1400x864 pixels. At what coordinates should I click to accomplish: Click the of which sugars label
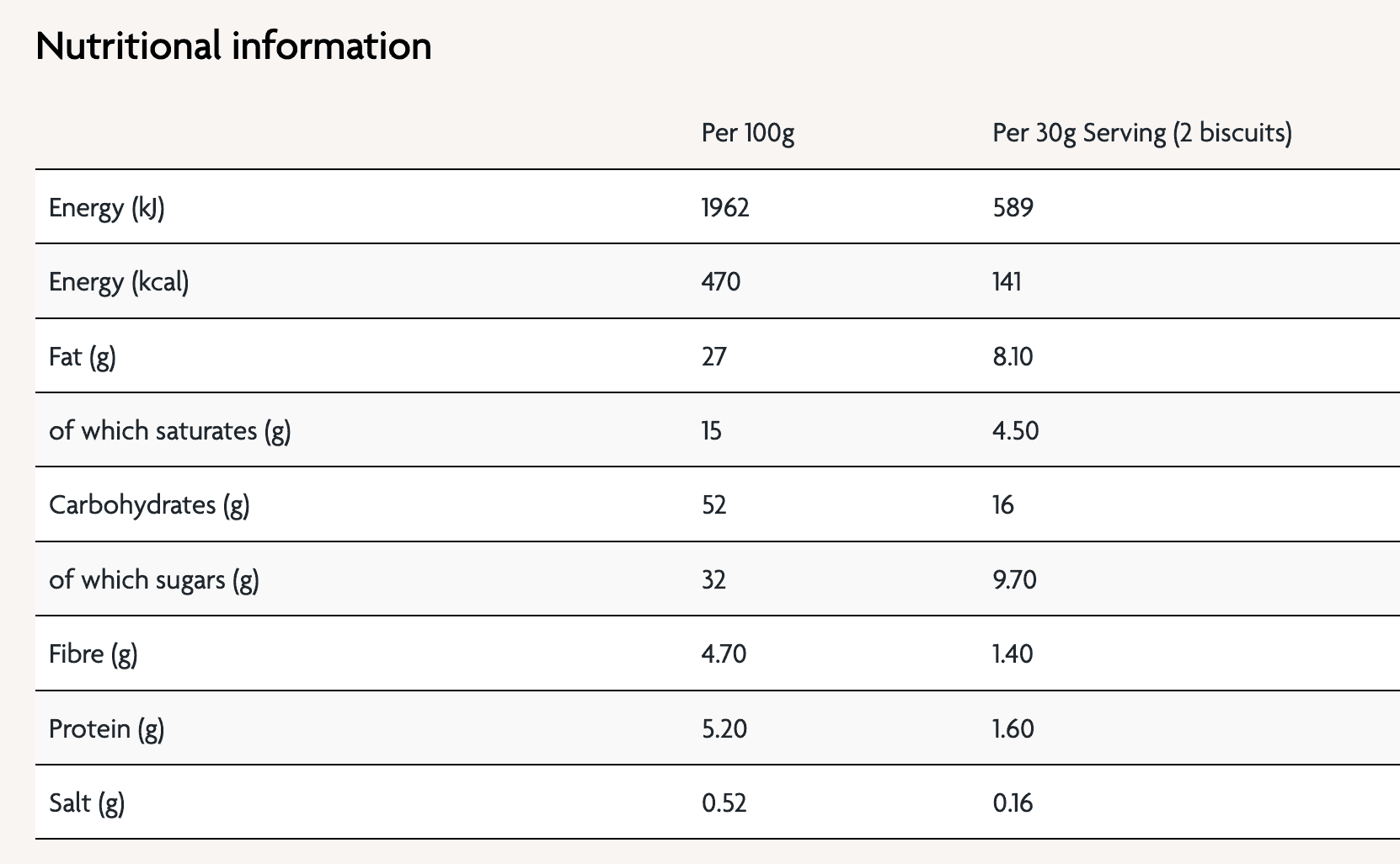(x=154, y=580)
